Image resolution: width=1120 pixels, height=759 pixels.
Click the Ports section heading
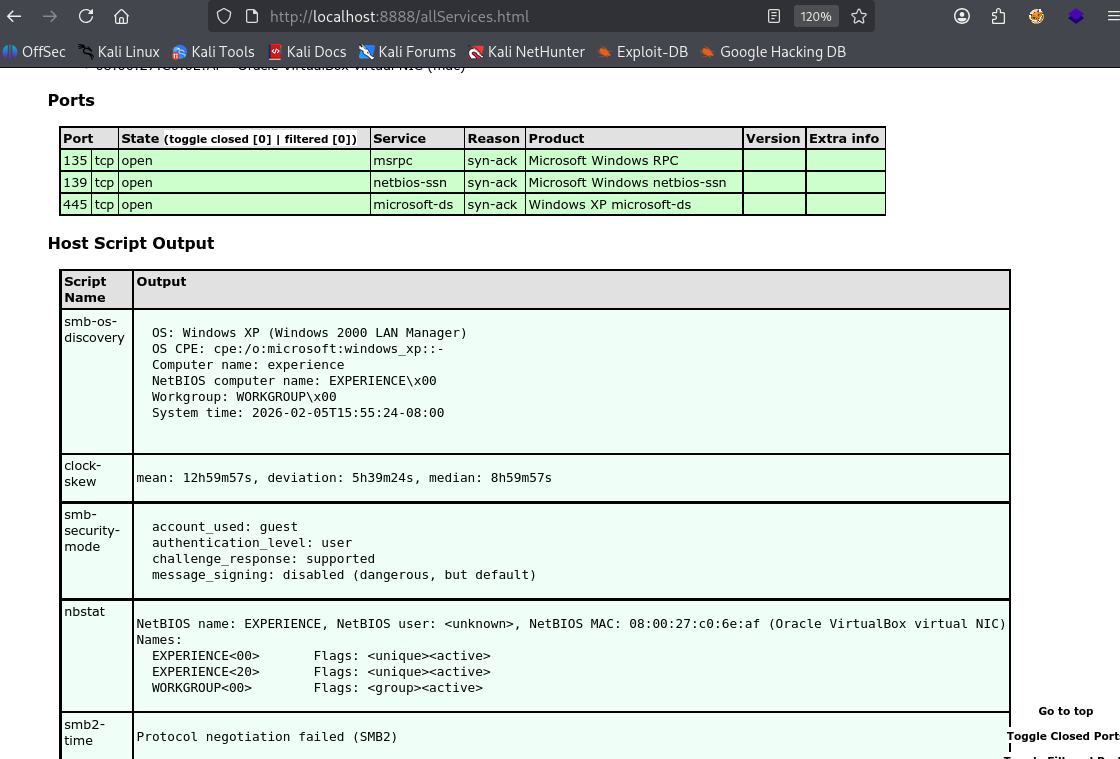[71, 101]
